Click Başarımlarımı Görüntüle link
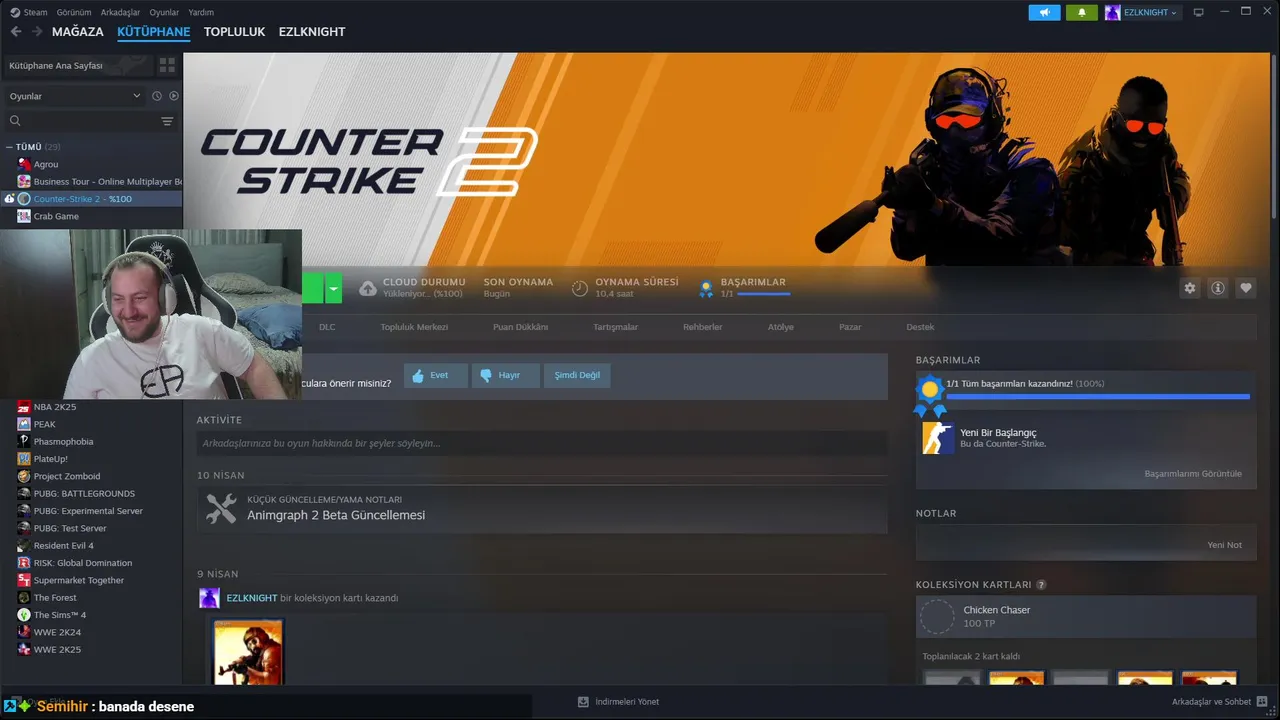 1193,473
